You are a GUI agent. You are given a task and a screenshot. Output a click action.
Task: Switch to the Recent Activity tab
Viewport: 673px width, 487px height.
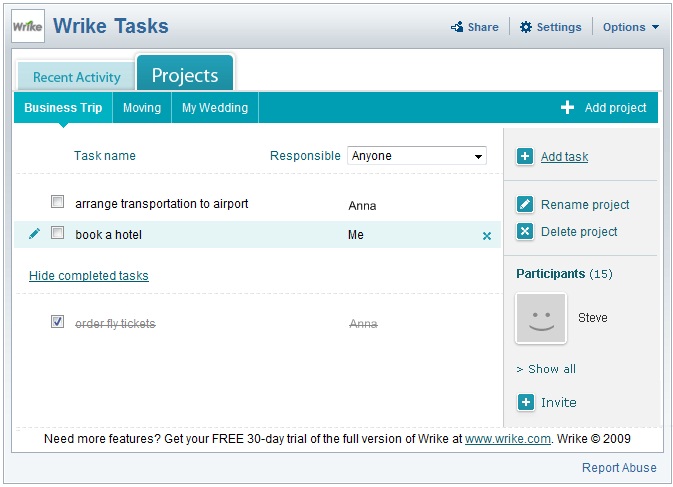coord(76,77)
